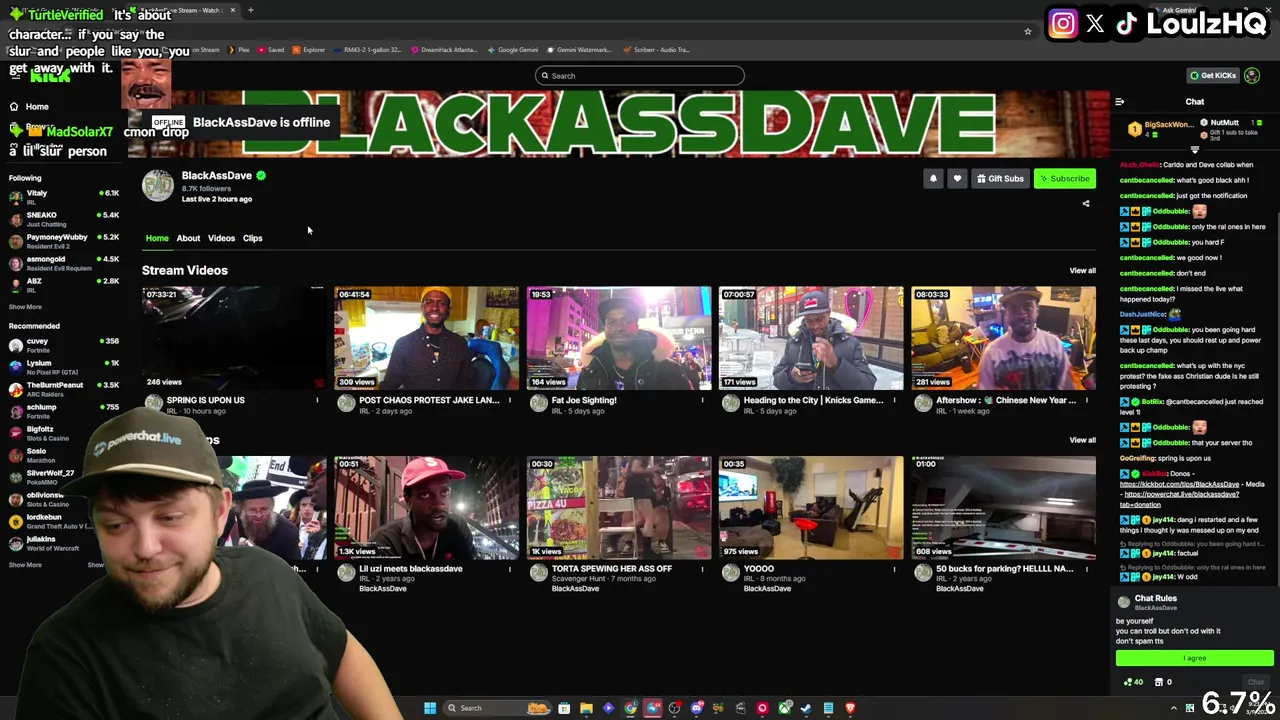Click BlackAssDave verified badge
The image size is (1280, 720).
point(260,176)
